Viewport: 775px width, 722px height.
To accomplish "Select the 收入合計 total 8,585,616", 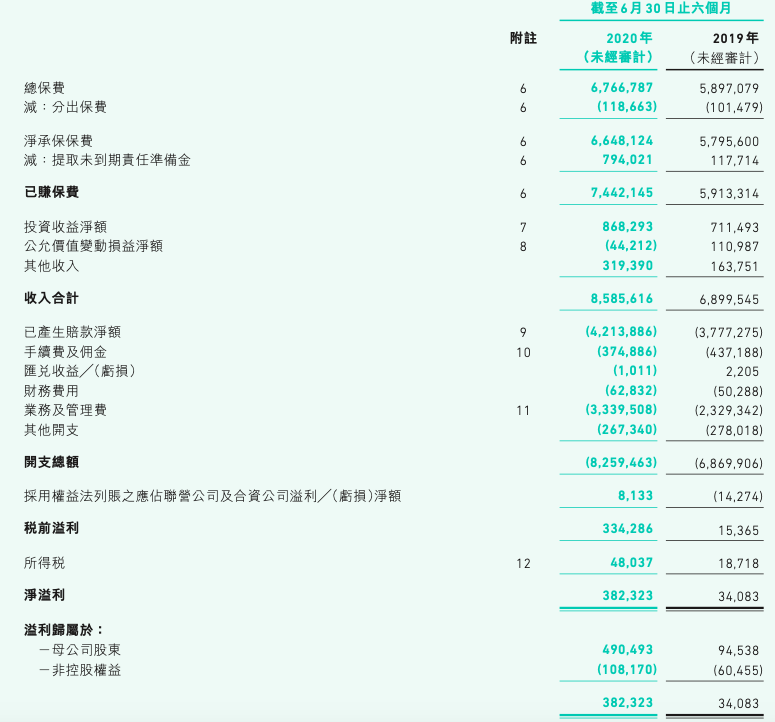I will 622,298.
